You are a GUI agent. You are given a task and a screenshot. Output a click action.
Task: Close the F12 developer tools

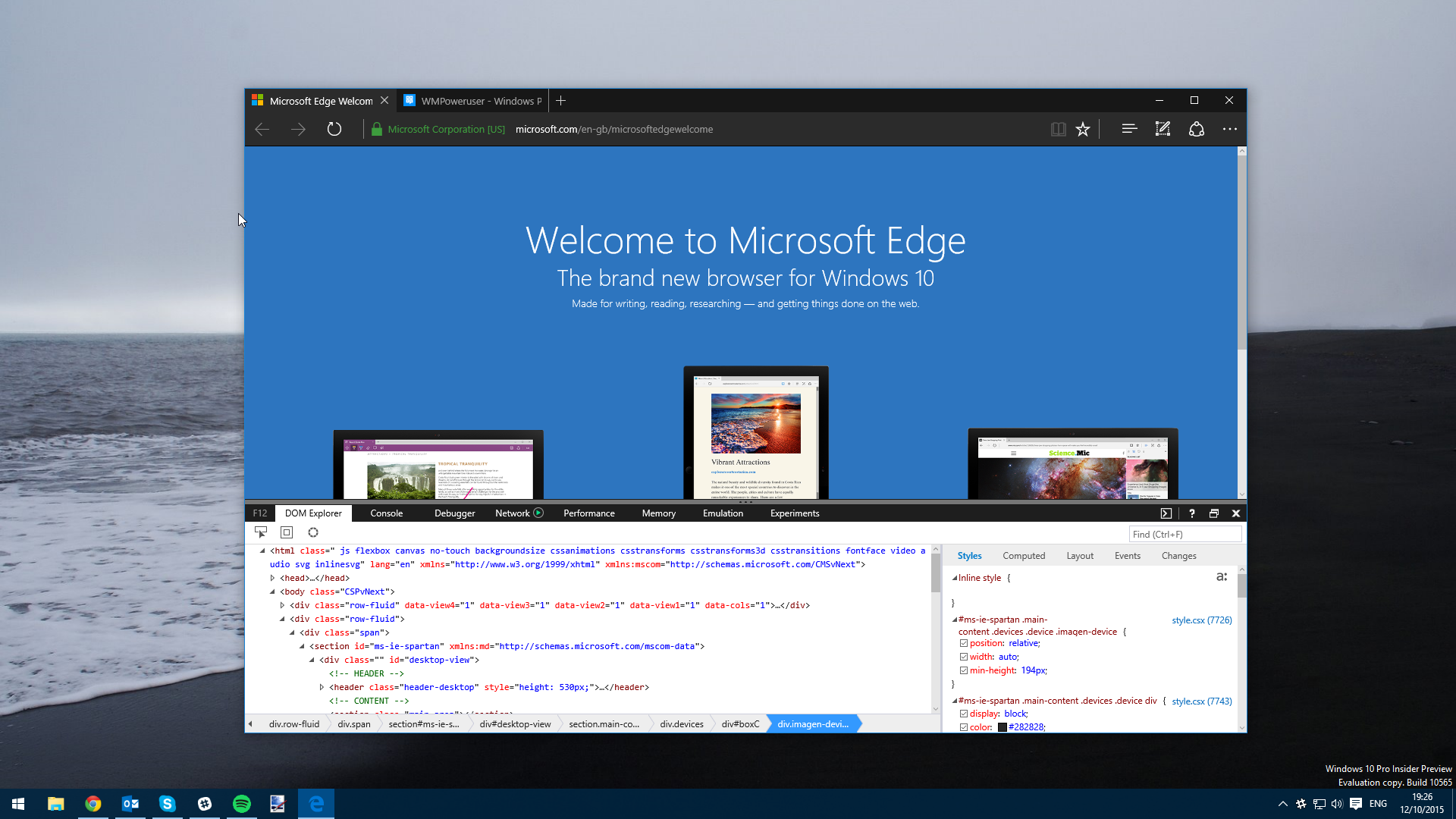(x=1236, y=513)
